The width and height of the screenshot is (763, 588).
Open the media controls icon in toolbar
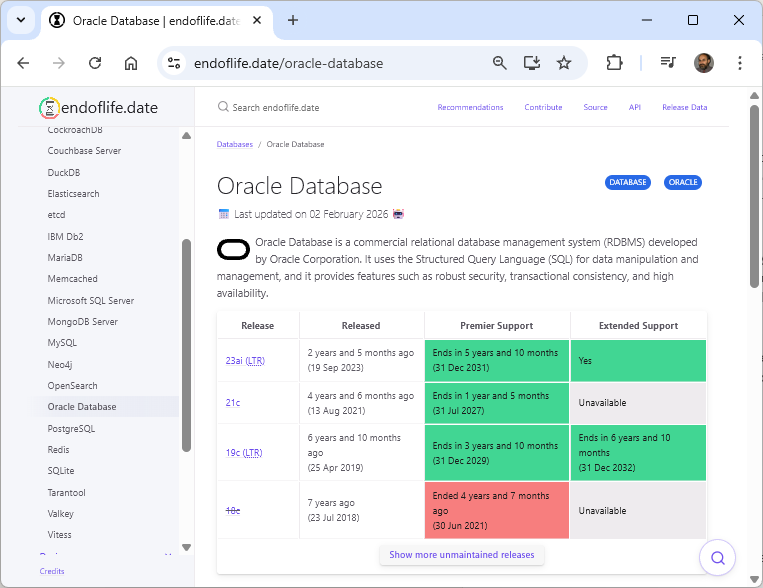[x=668, y=63]
